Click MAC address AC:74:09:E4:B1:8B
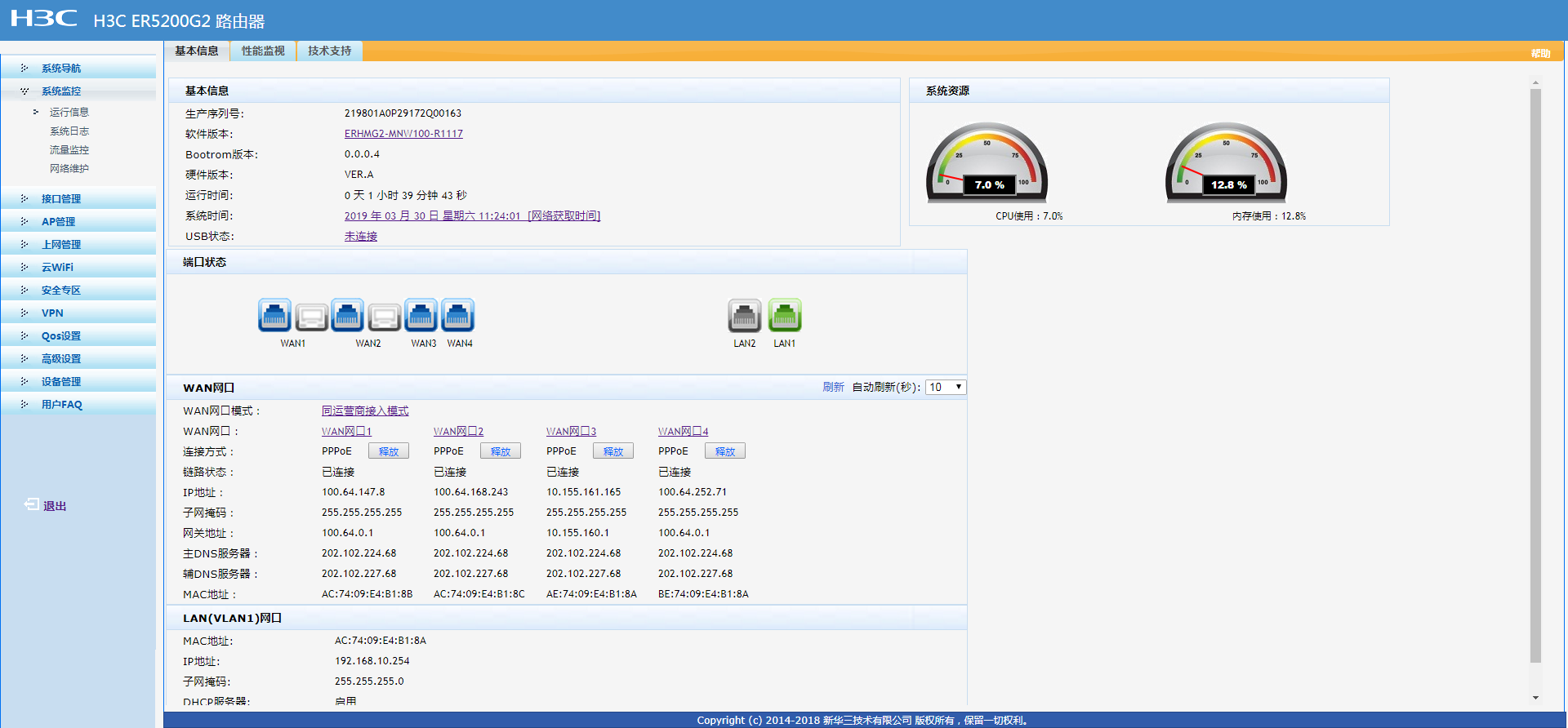The width and height of the screenshot is (1568, 728). pos(367,594)
